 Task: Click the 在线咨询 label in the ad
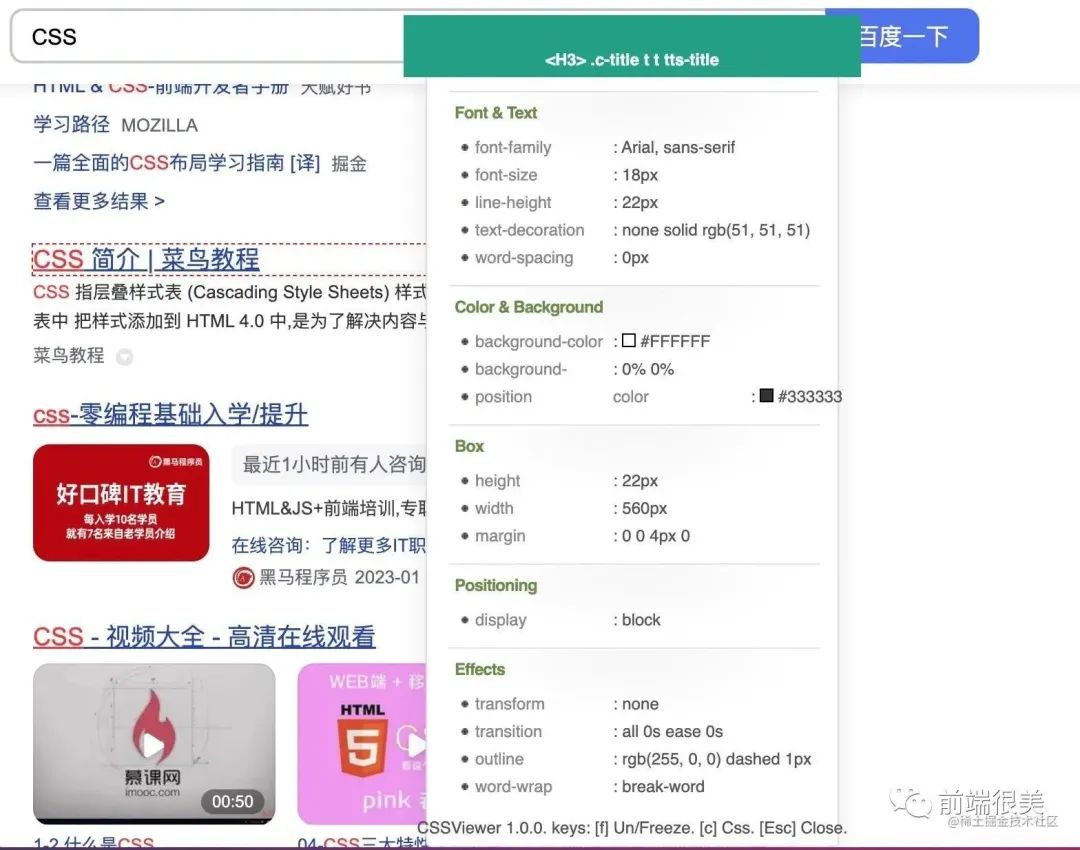(266, 546)
